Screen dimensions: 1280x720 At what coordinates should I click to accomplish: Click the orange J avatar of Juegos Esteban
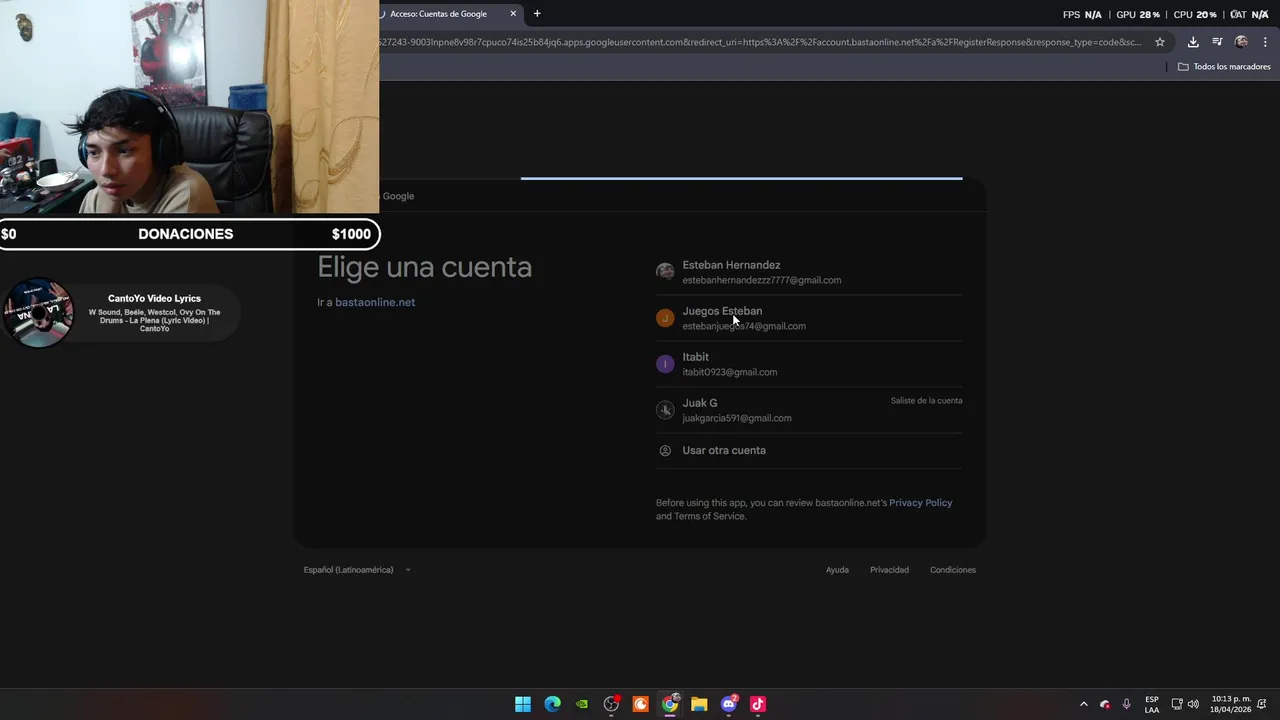pos(665,318)
